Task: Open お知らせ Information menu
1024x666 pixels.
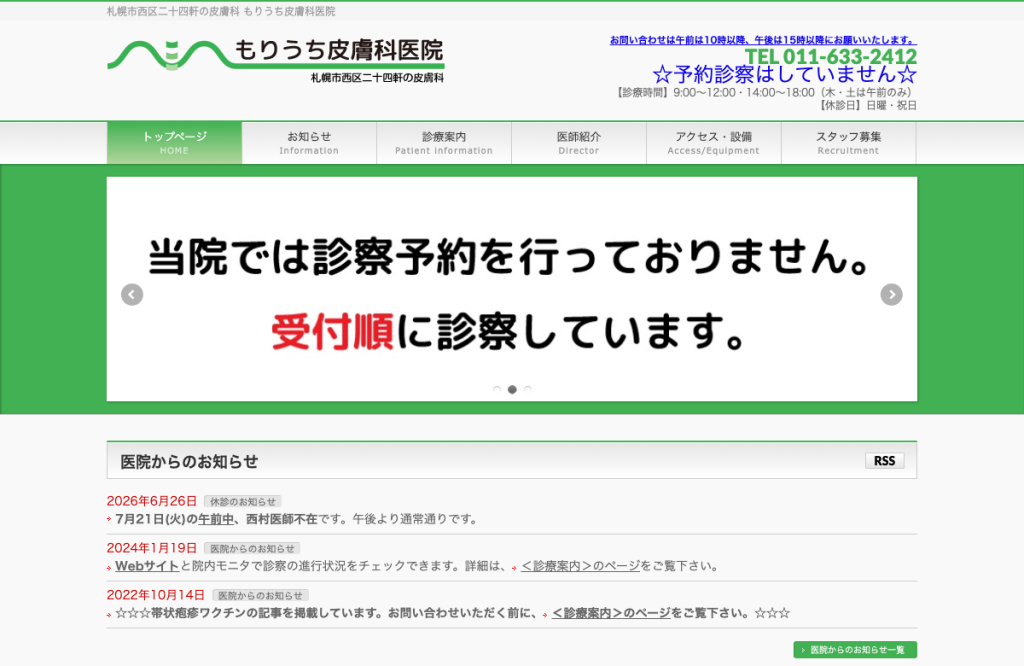Action: pyautogui.click(x=309, y=142)
